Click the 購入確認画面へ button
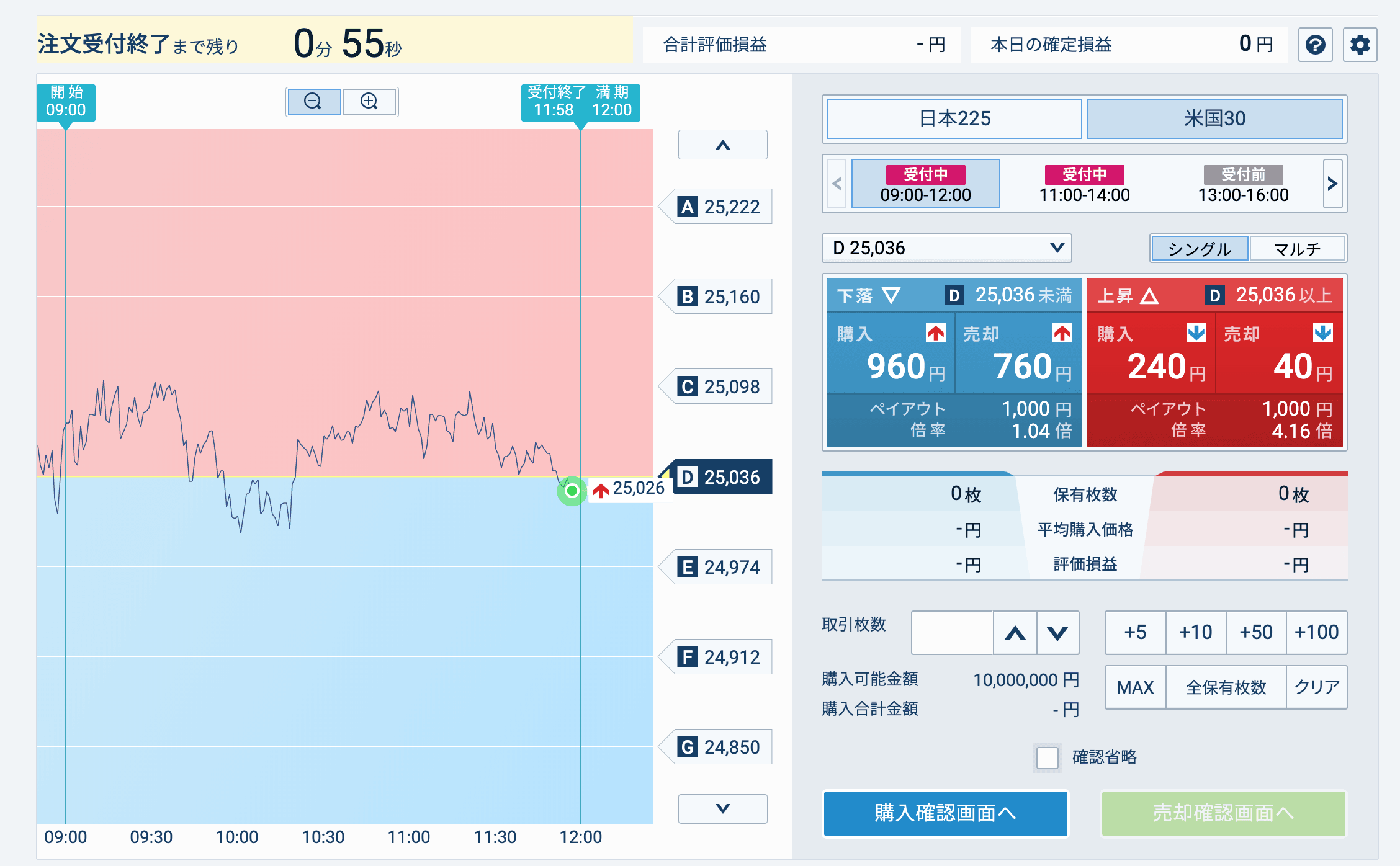Image resolution: width=1400 pixels, height=866 pixels. click(945, 813)
